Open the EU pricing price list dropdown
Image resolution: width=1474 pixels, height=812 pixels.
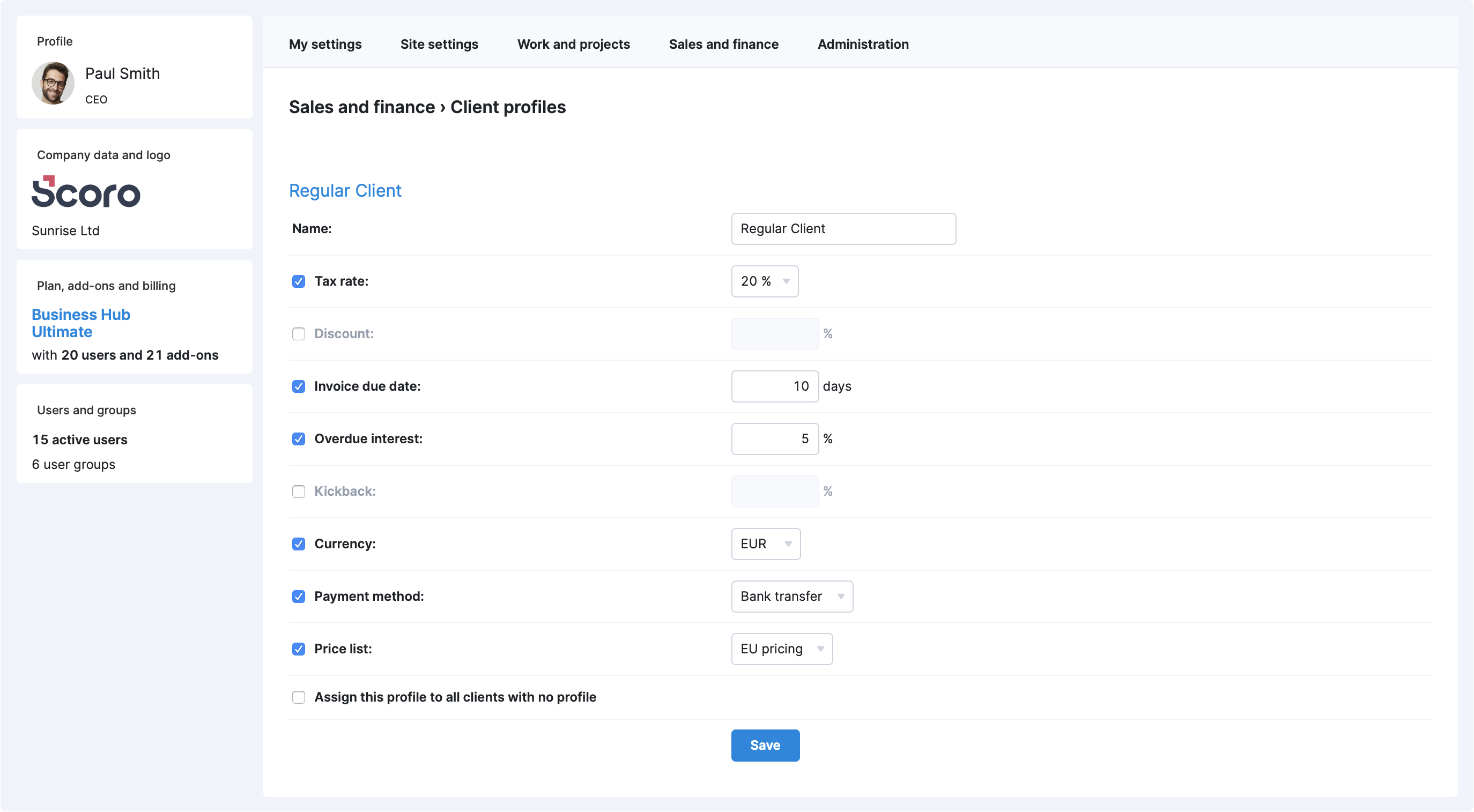pyautogui.click(x=782, y=650)
